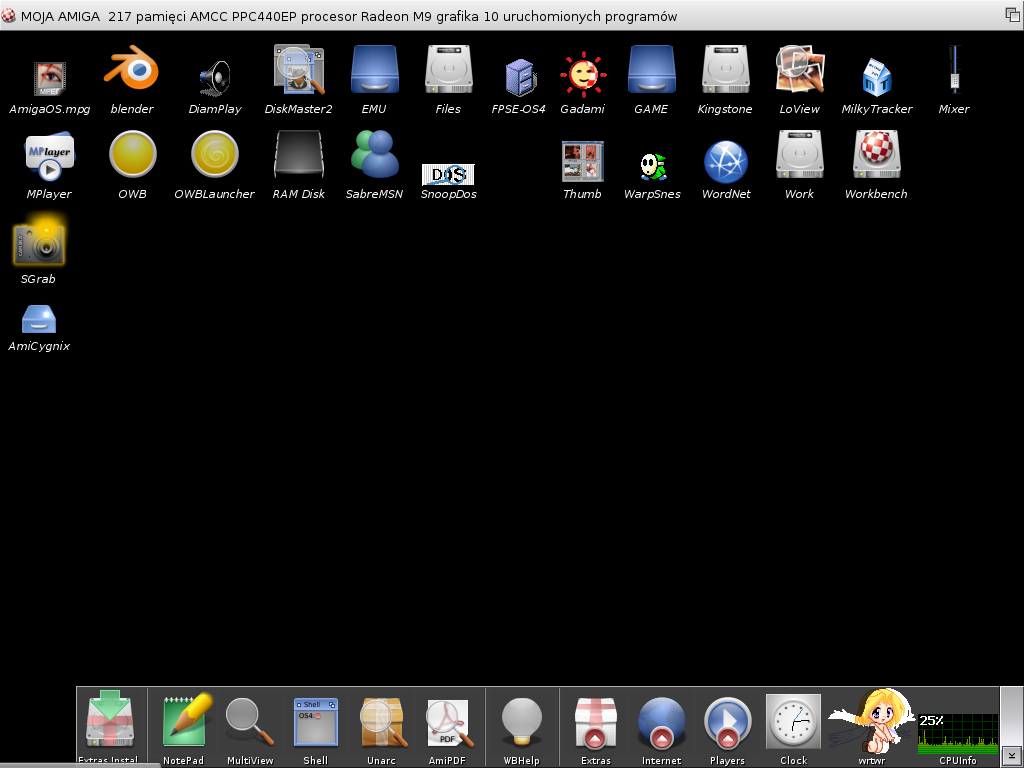Open the RAM Disk icon
This screenshot has height=768, width=1024.
298,154
